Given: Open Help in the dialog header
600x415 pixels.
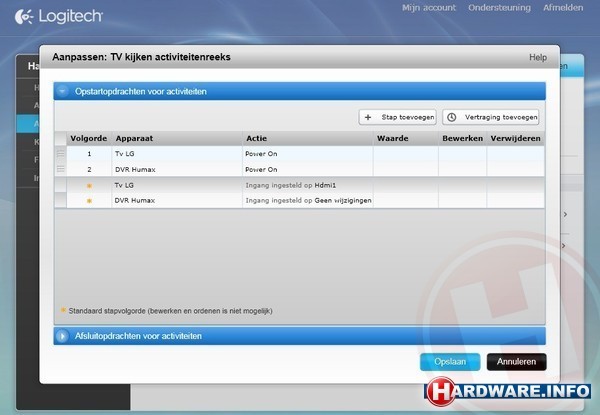Looking at the screenshot, I should click(538, 57).
